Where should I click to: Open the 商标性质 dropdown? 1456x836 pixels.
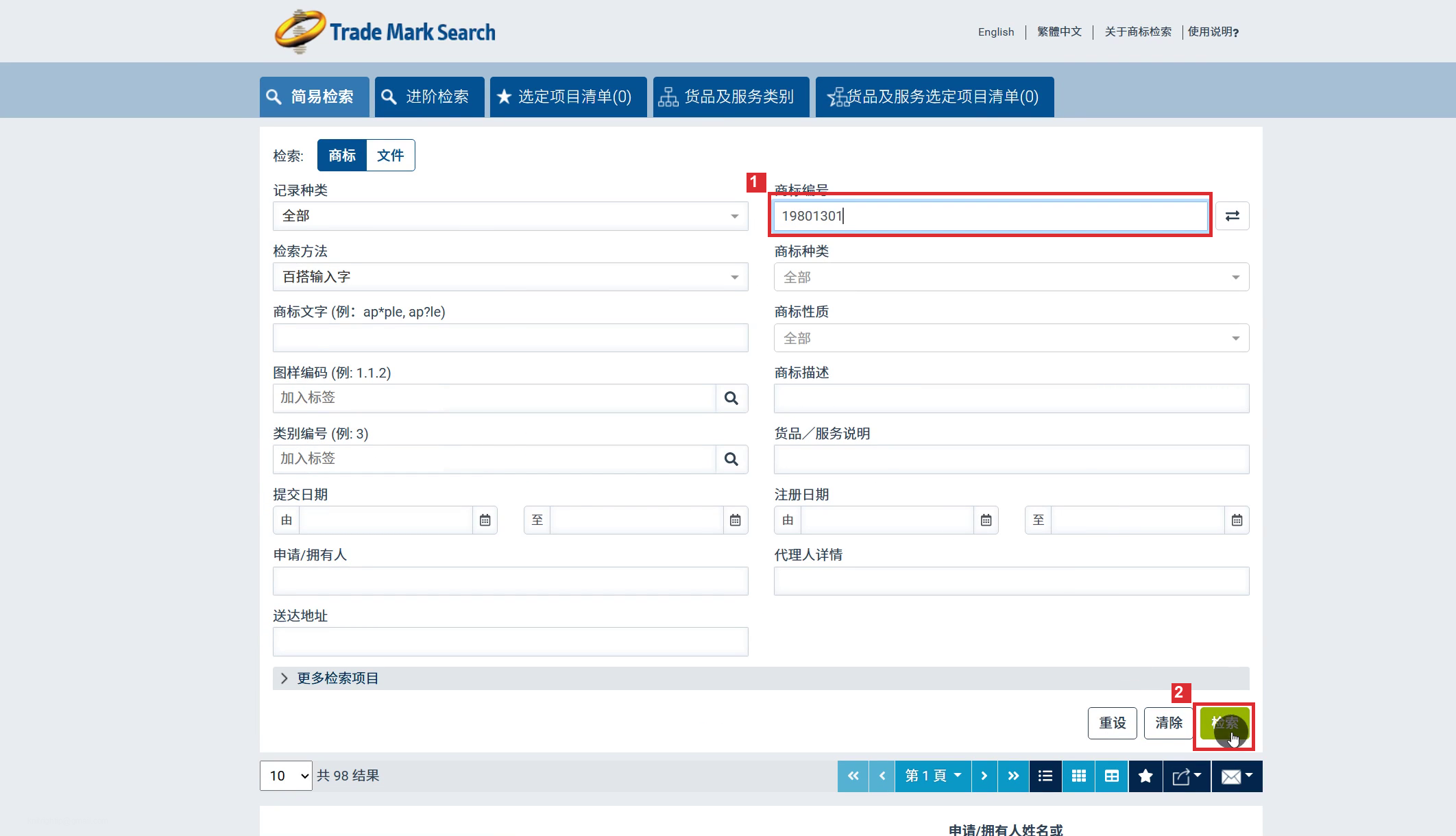pos(1012,338)
